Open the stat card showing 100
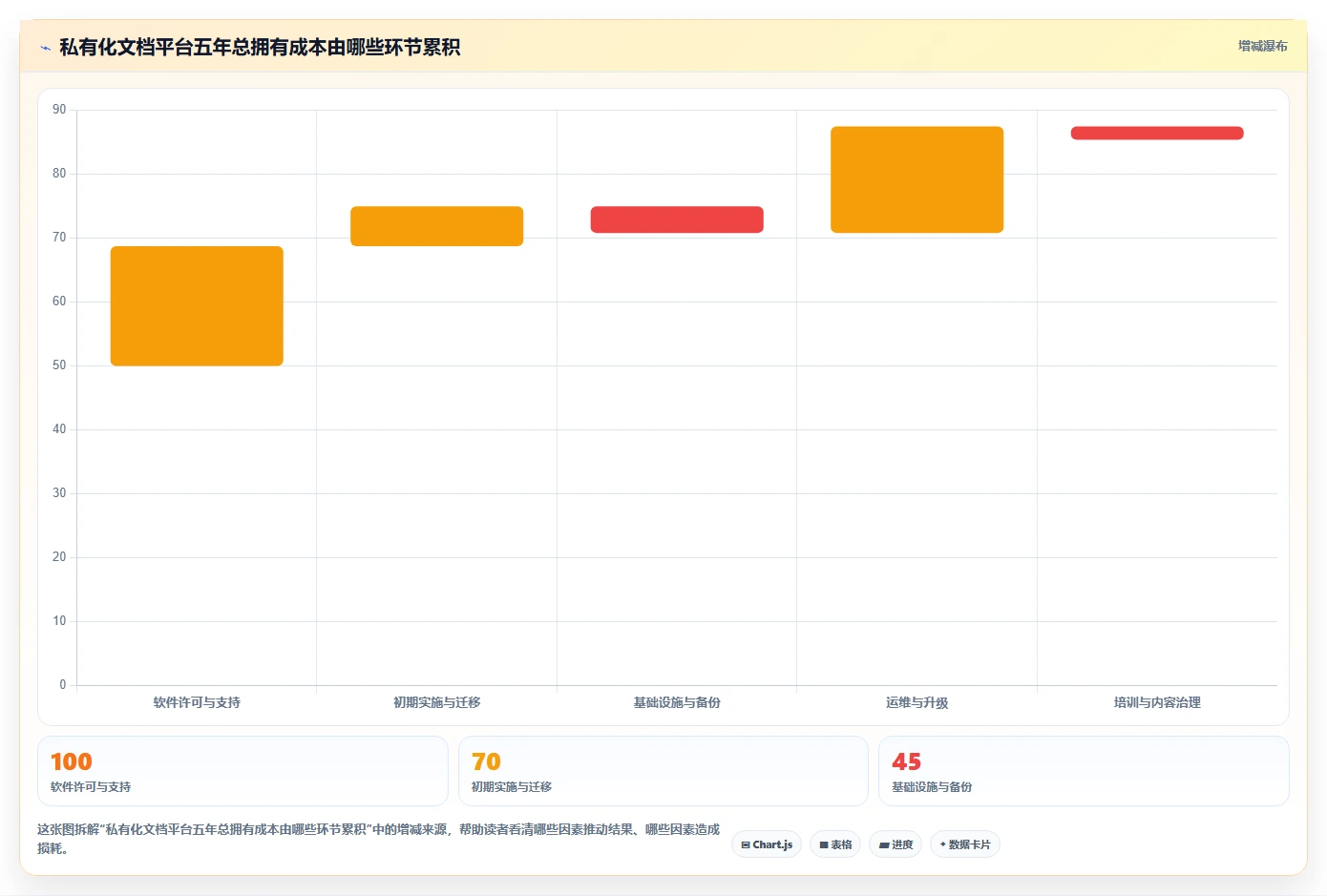 coord(242,771)
